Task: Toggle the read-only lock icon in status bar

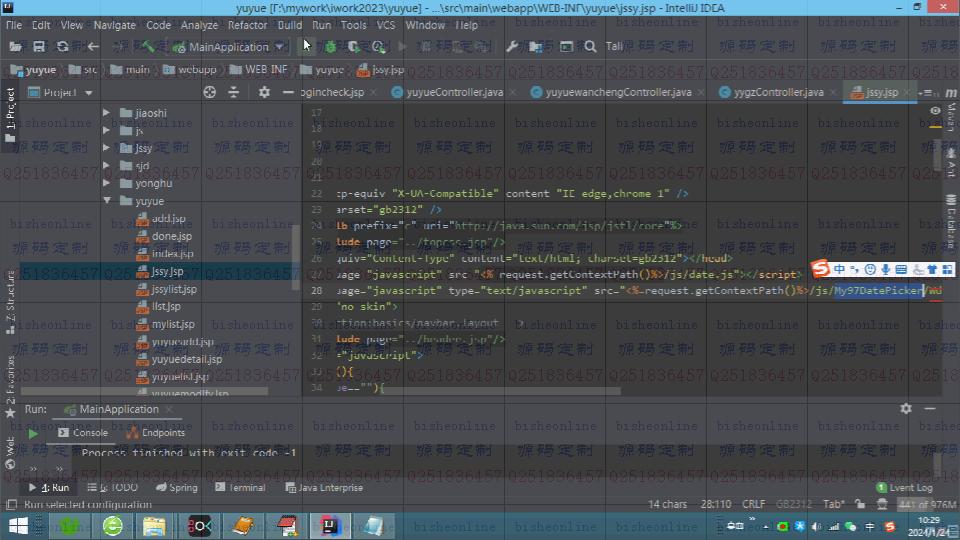Action: point(860,504)
